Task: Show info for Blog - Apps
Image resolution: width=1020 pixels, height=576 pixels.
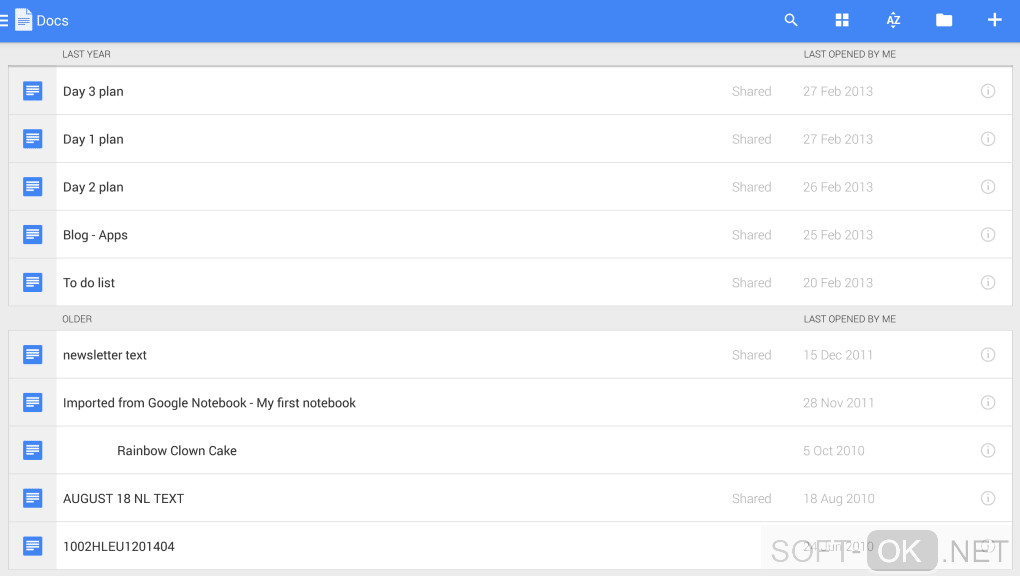Action: (x=988, y=235)
